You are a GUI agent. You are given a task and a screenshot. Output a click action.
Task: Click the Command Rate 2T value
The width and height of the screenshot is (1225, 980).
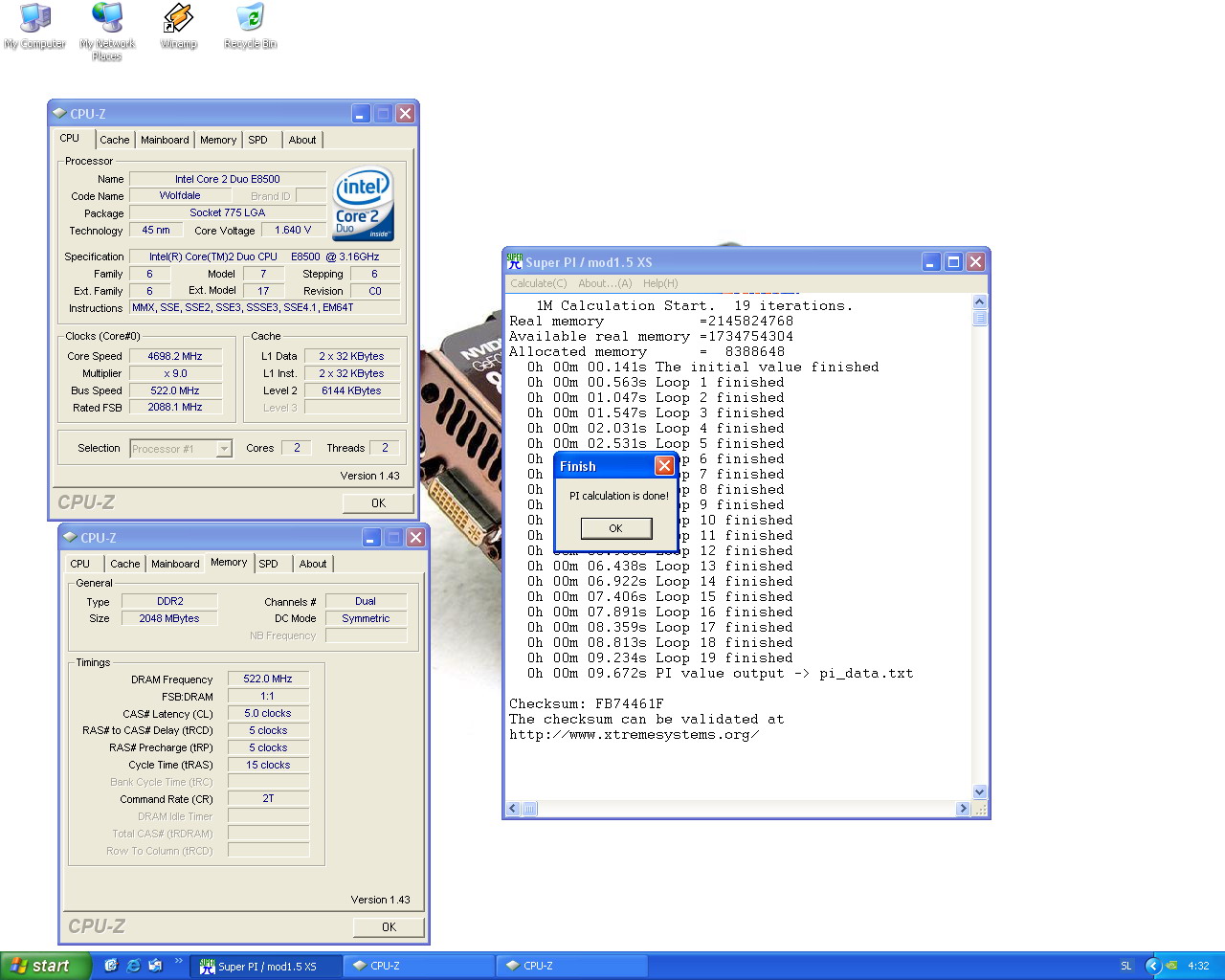pyautogui.click(x=268, y=798)
